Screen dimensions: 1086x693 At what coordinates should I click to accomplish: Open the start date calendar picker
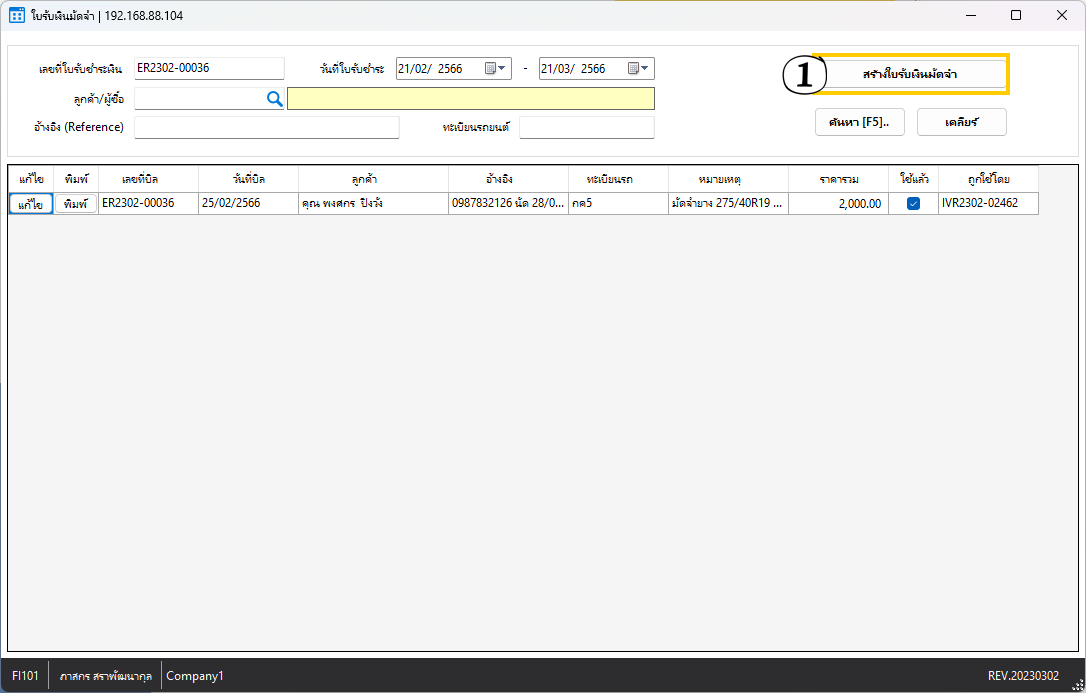[x=496, y=69]
